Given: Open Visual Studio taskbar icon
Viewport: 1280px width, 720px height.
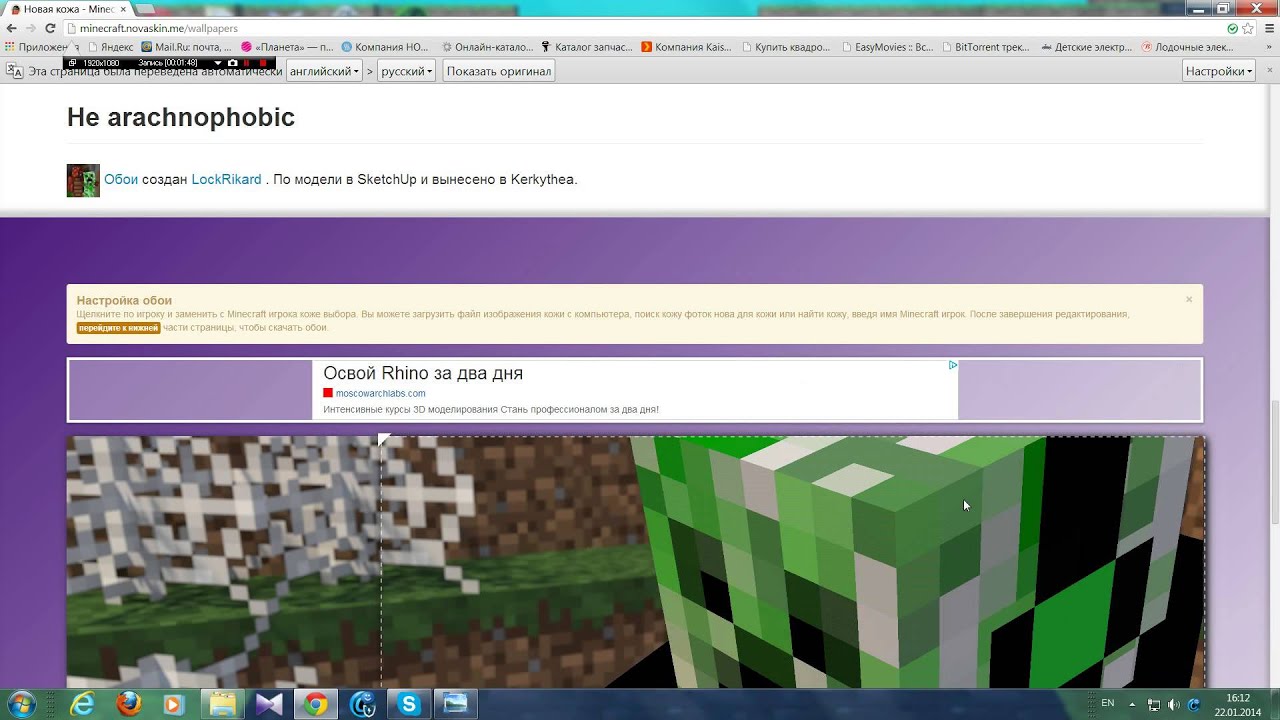Looking at the screenshot, I should tap(269, 704).
